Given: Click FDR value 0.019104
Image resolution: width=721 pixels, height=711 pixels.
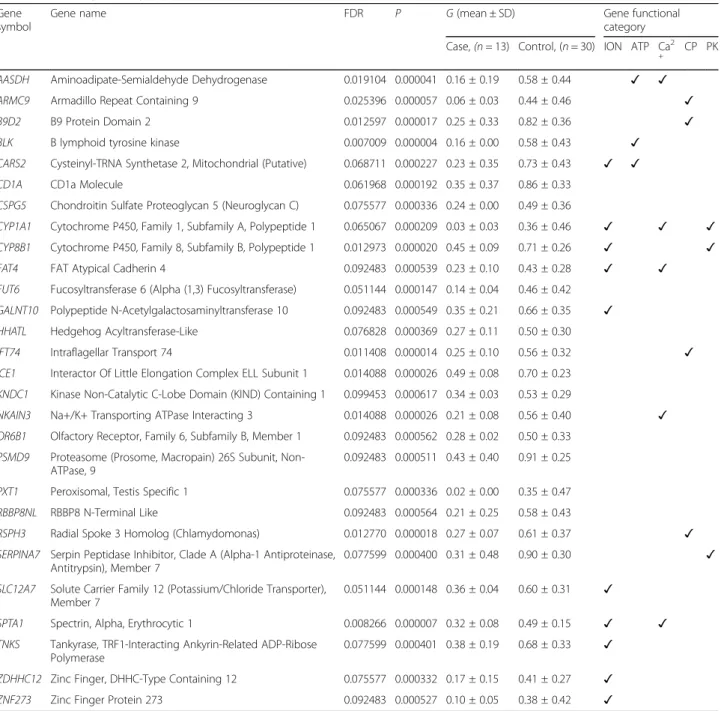Looking at the screenshot, I should tap(365, 80).
